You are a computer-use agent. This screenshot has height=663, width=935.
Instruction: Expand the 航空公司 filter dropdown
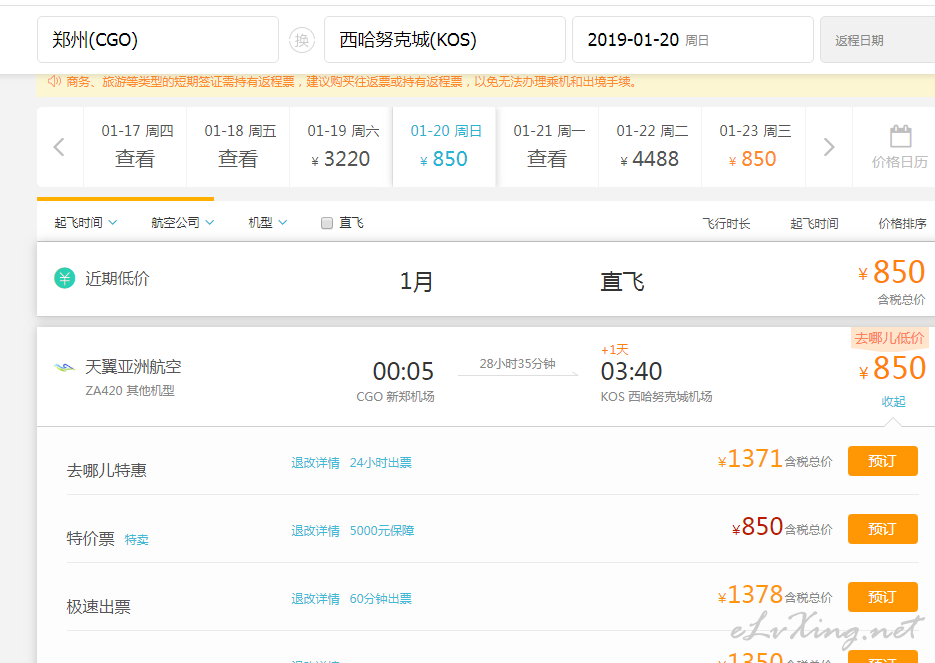[x=182, y=222]
